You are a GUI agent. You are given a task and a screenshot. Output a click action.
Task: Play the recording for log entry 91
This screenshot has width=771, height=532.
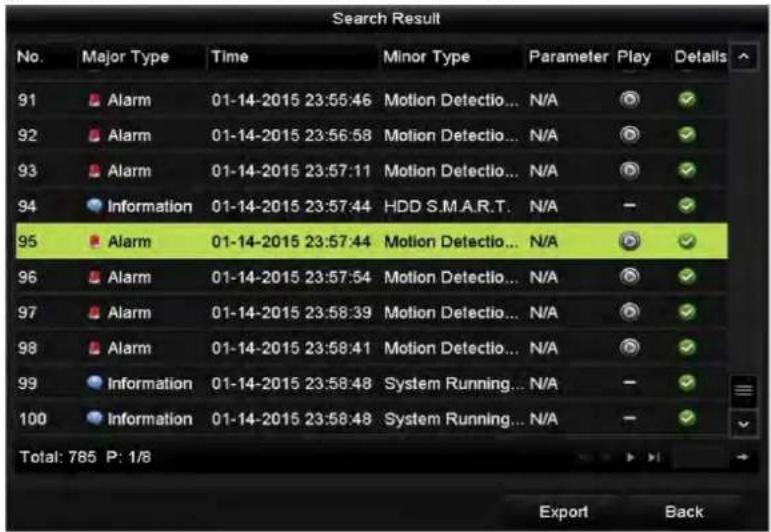coord(629,100)
